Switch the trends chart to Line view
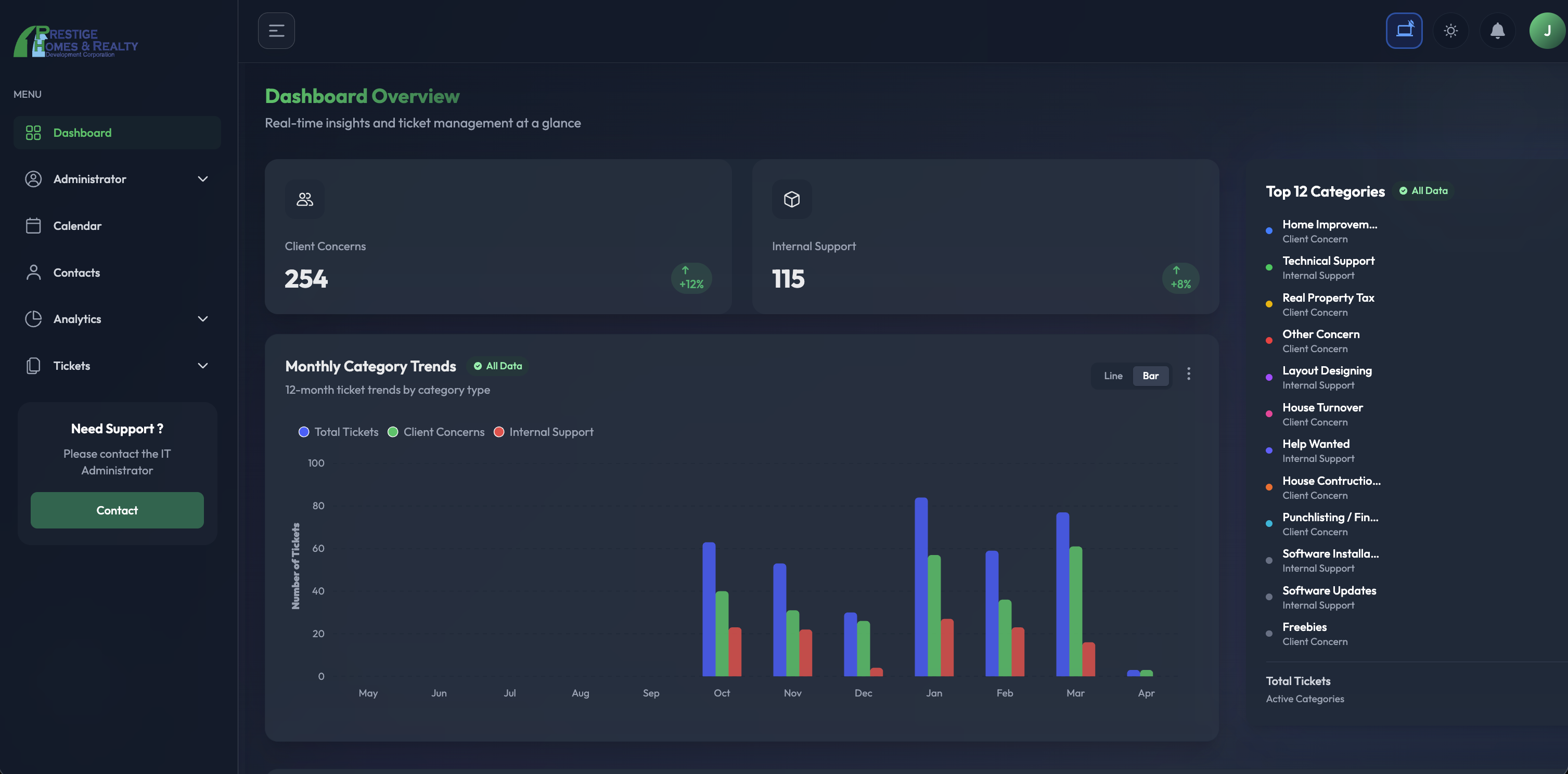Screen dimensions: 1568x774 click(1113, 376)
